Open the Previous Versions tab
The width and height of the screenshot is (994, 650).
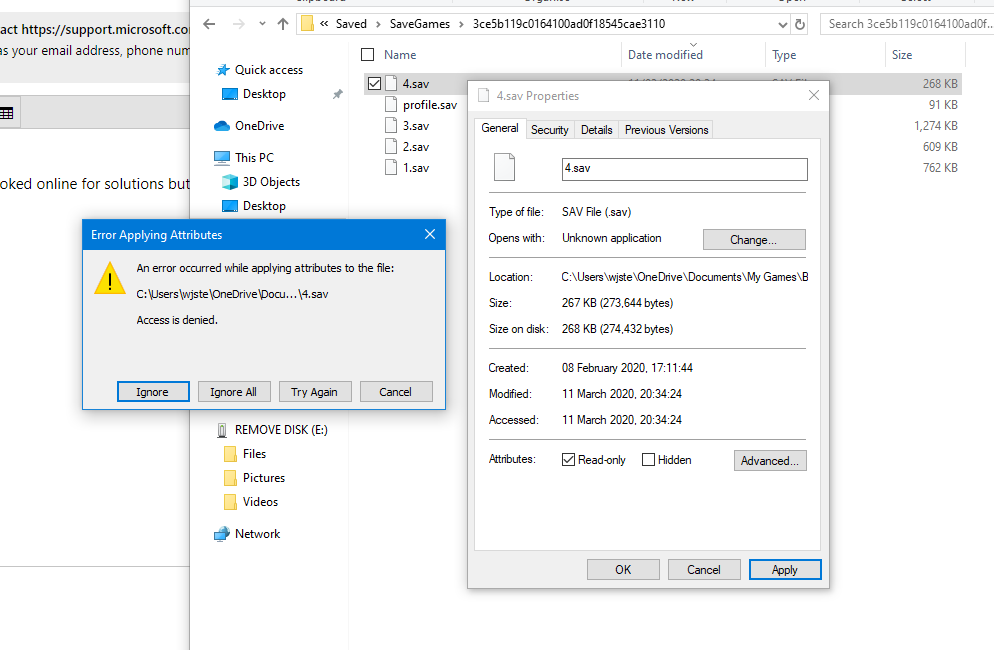coord(666,130)
